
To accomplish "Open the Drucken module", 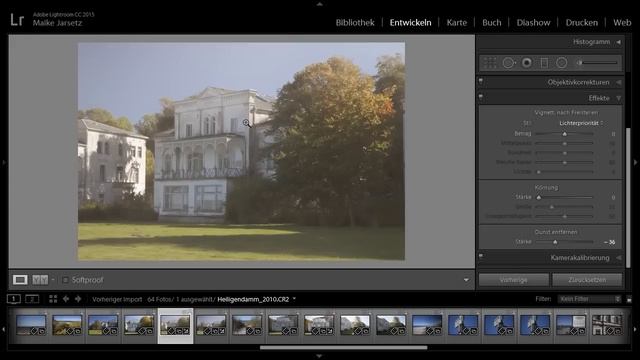I will (x=582, y=23).
